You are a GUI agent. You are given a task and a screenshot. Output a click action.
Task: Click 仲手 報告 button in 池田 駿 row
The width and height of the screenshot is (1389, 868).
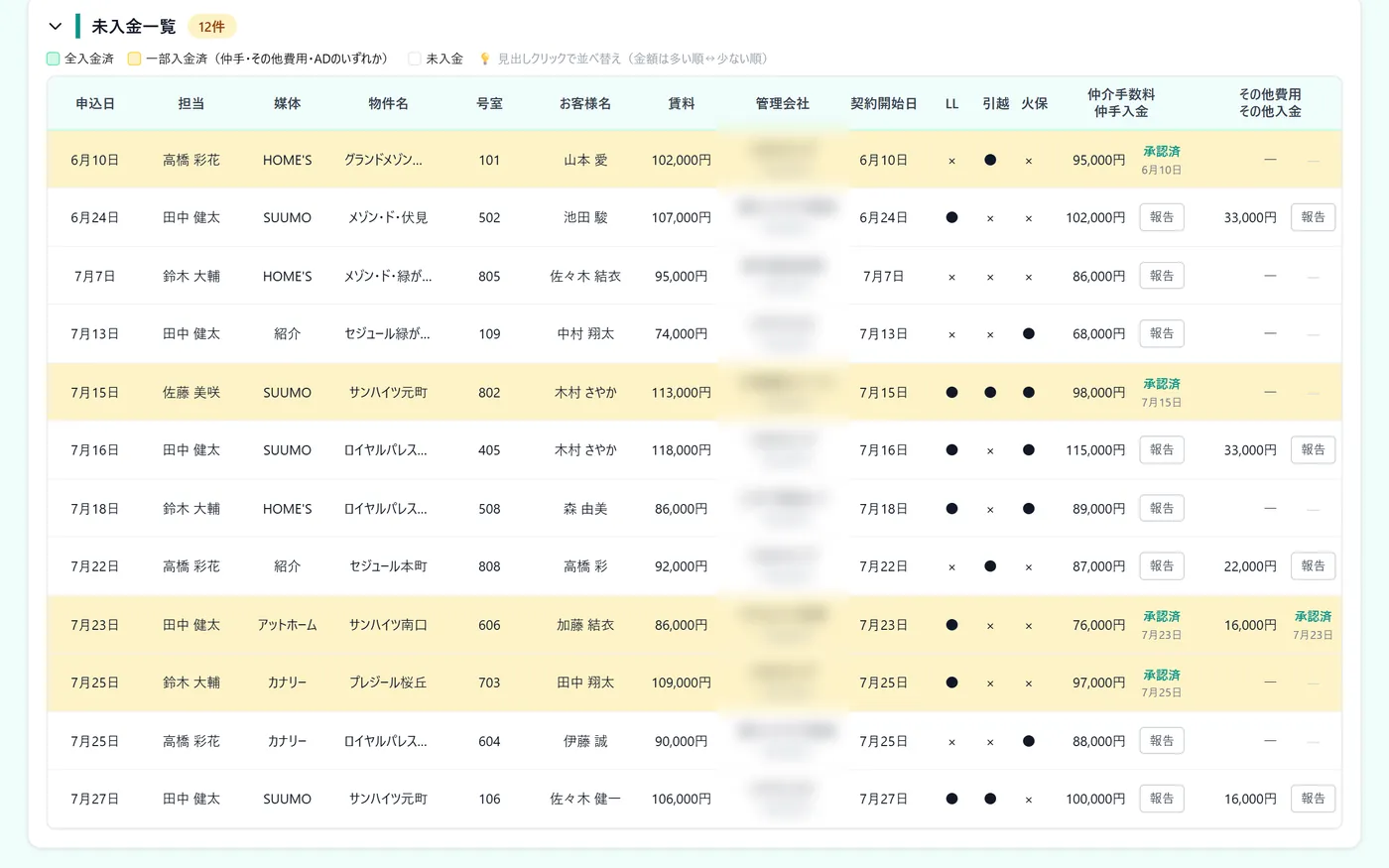[1162, 217]
